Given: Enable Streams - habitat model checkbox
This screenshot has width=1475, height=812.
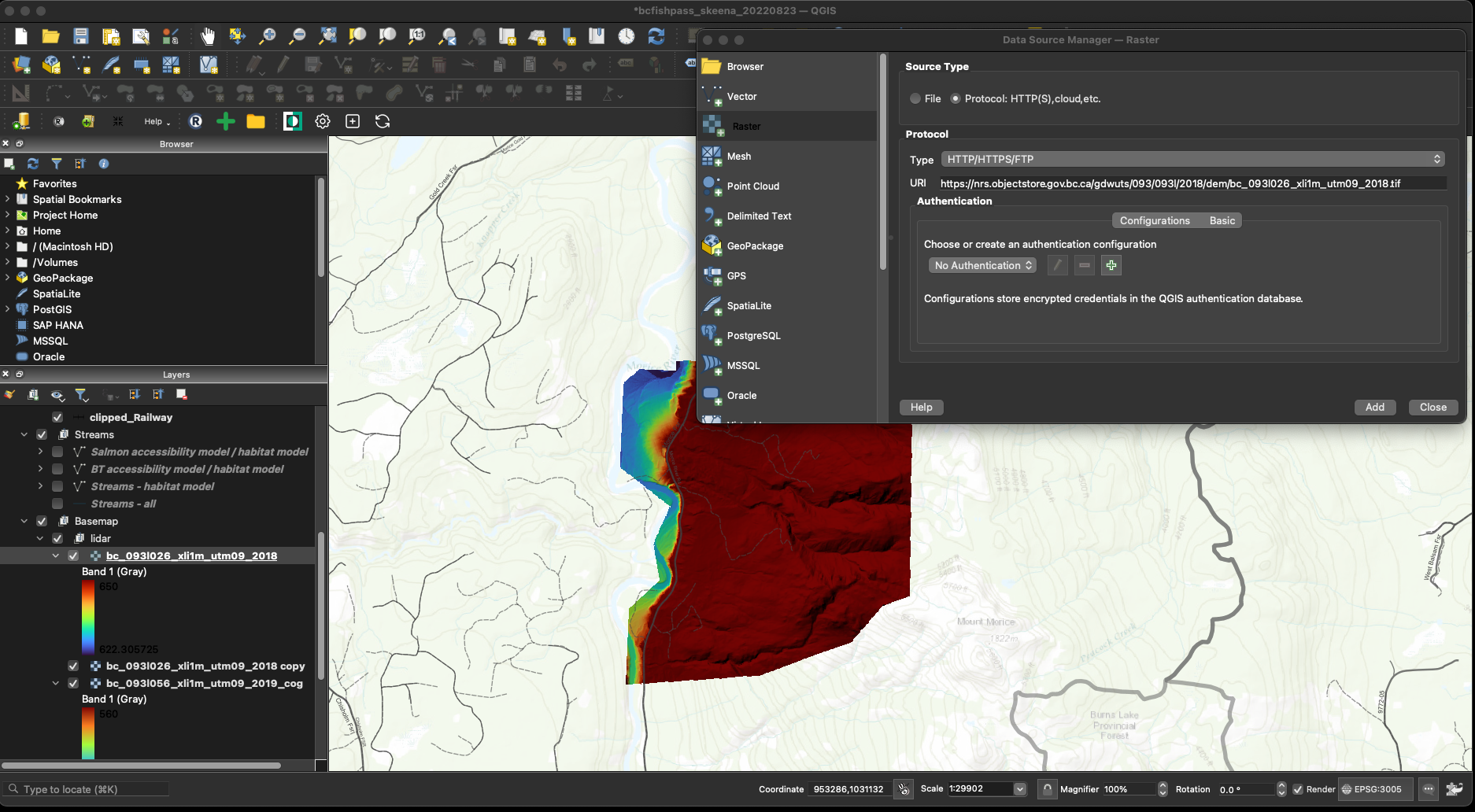Looking at the screenshot, I should click(x=57, y=486).
